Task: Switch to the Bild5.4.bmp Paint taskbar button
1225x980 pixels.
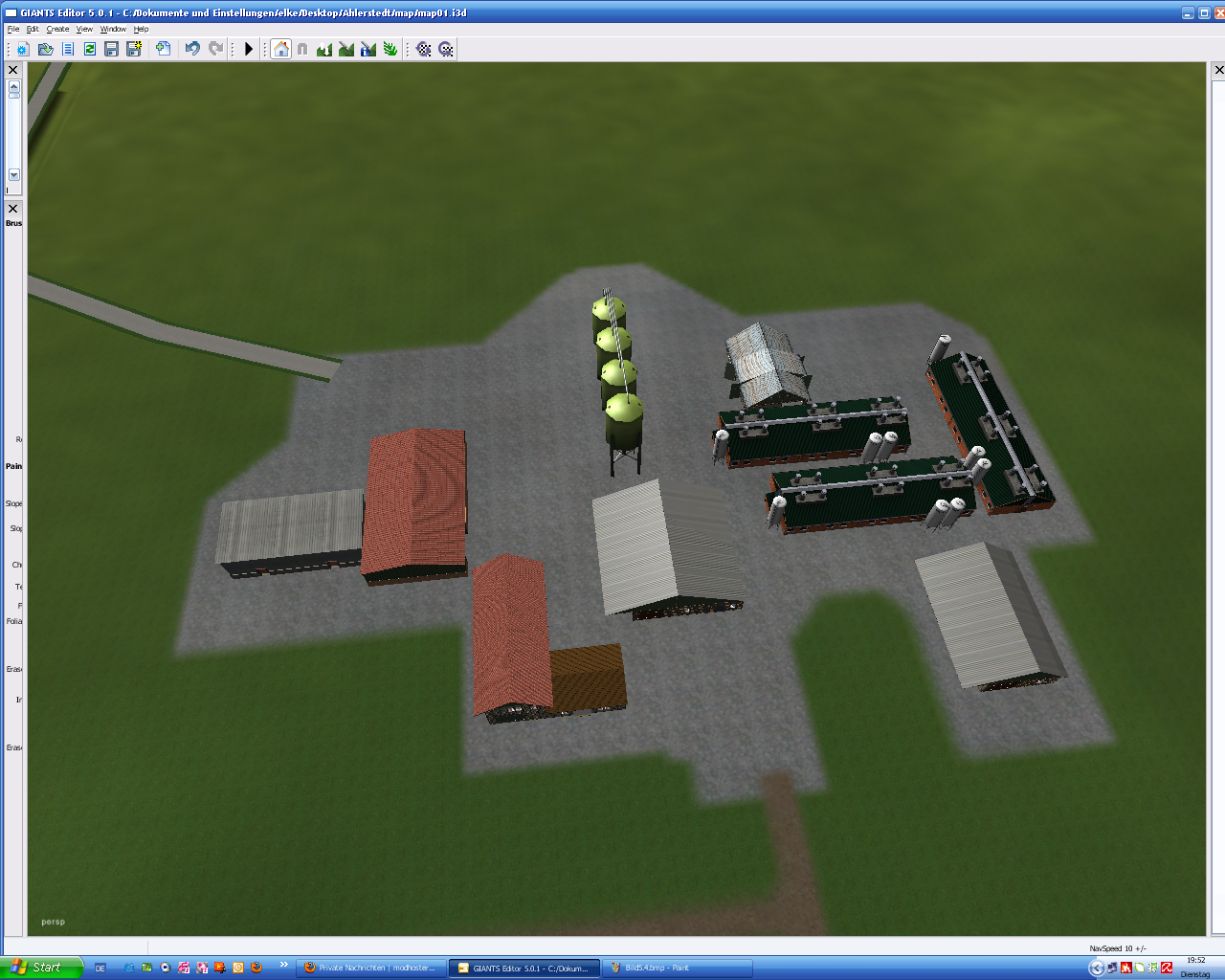Action: click(676, 968)
